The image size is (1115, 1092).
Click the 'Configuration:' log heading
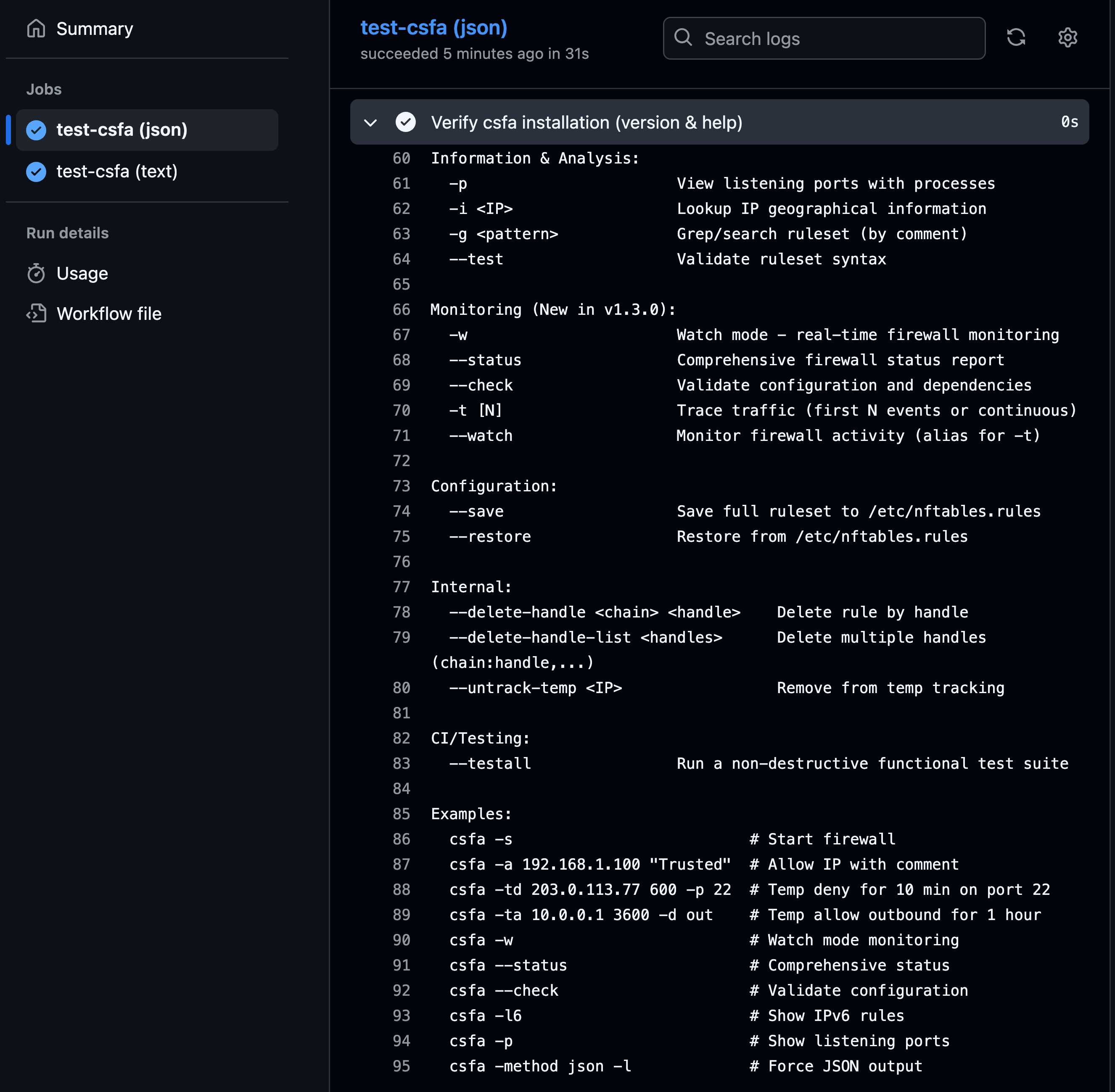(x=494, y=486)
